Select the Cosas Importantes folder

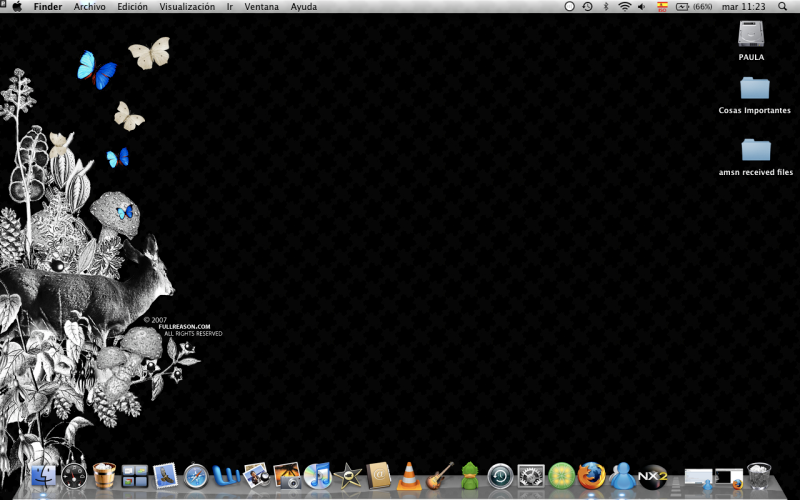coord(755,88)
